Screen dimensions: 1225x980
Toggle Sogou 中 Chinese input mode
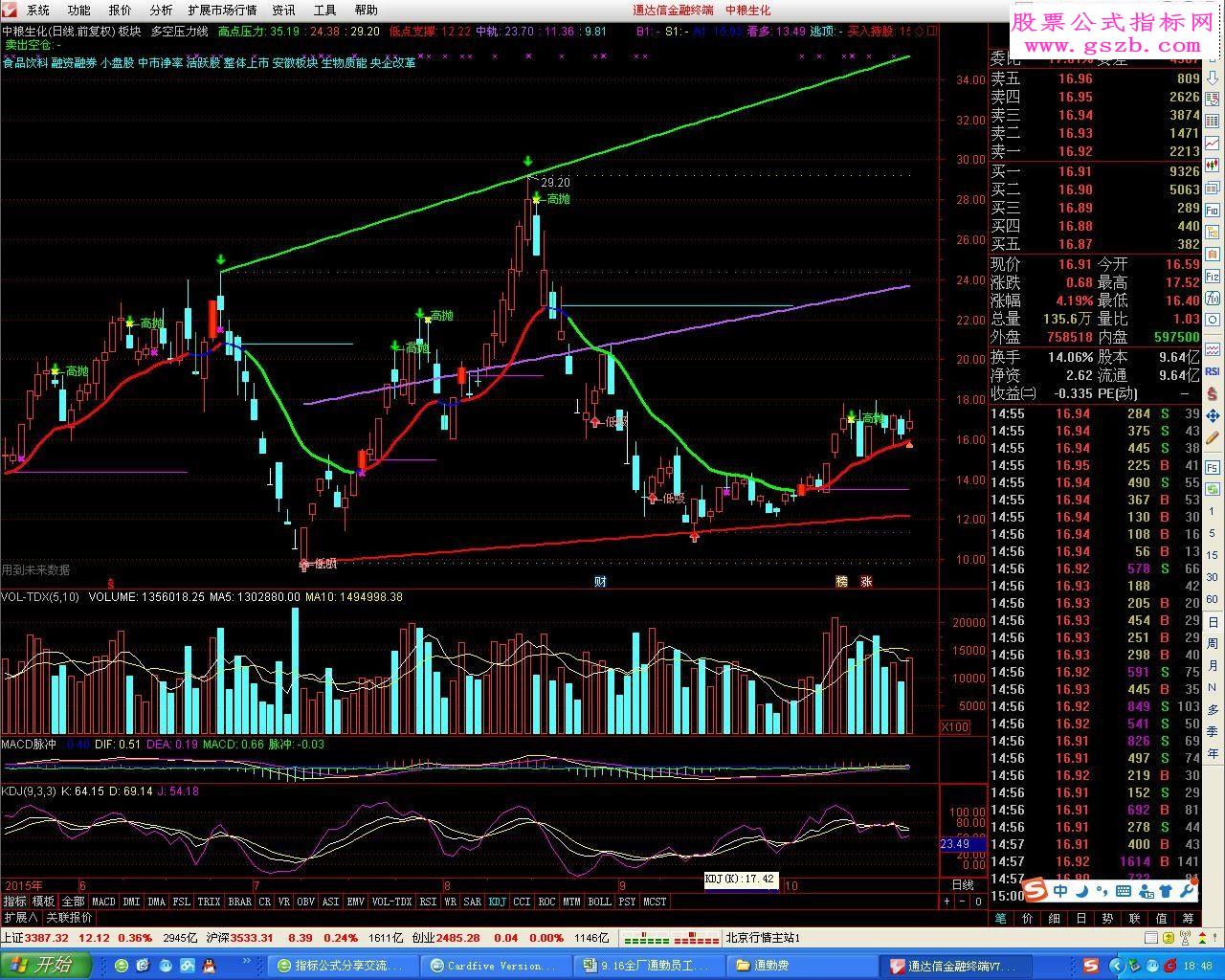point(1061,891)
